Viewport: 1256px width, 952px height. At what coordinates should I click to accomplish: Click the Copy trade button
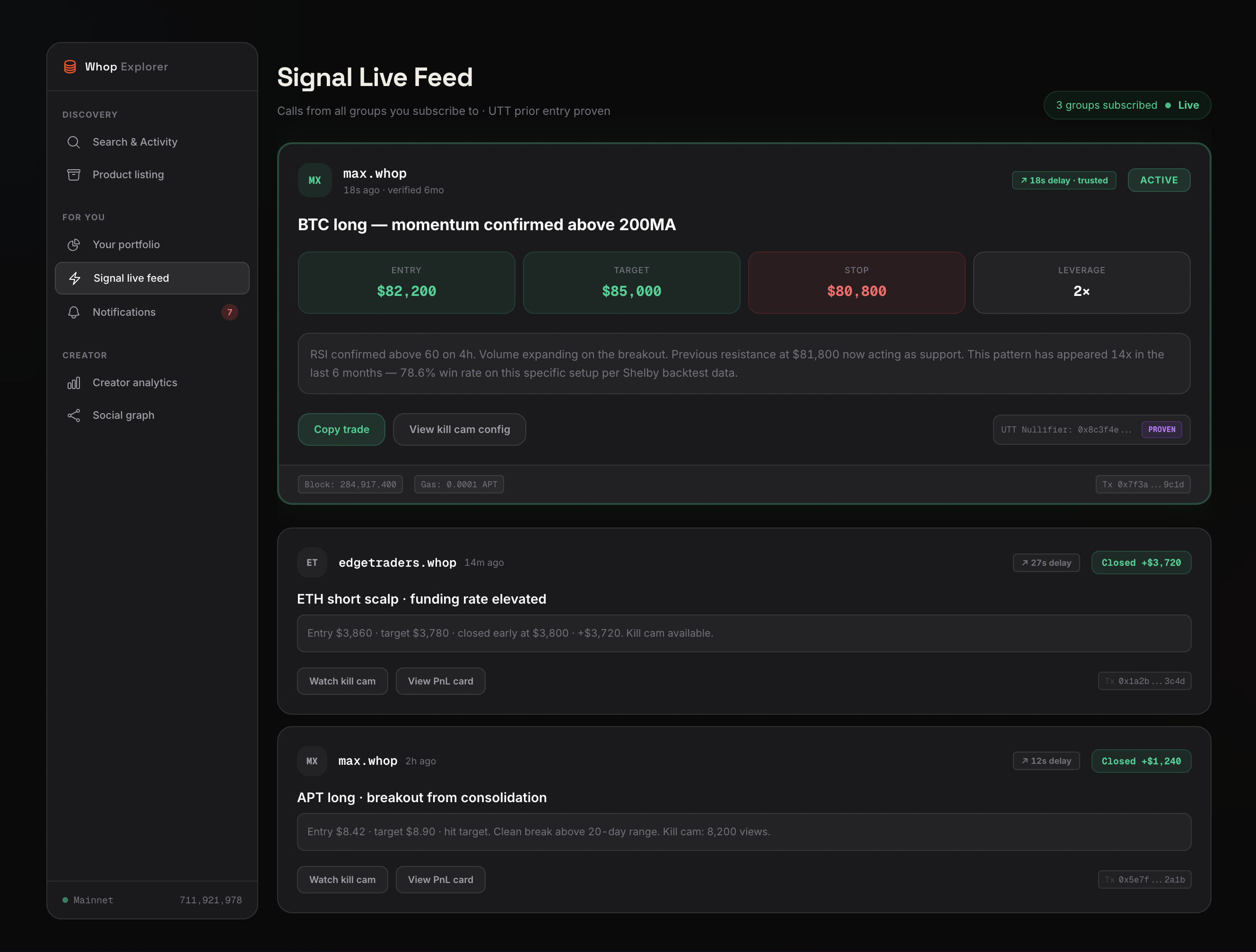342,429
